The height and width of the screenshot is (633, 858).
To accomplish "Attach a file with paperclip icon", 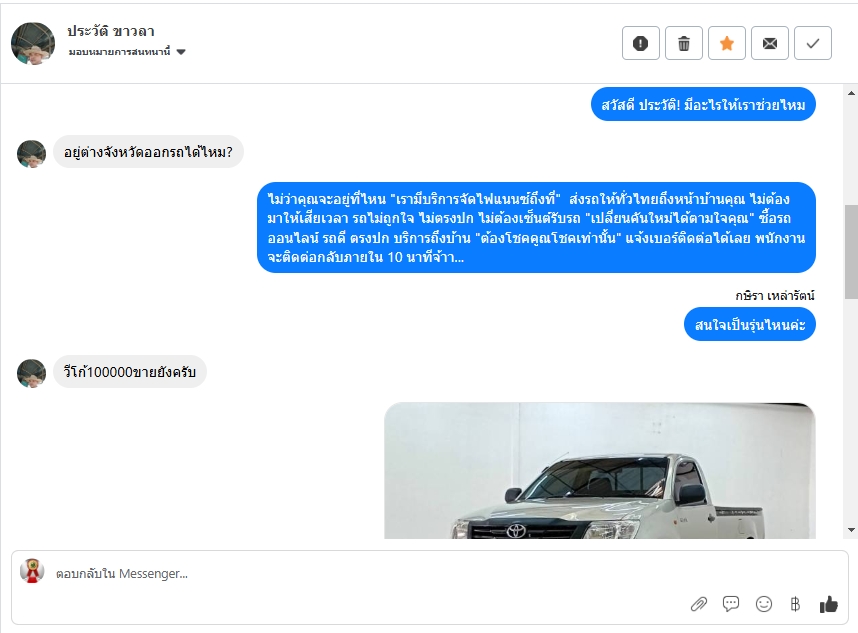I will click(699, 604).
